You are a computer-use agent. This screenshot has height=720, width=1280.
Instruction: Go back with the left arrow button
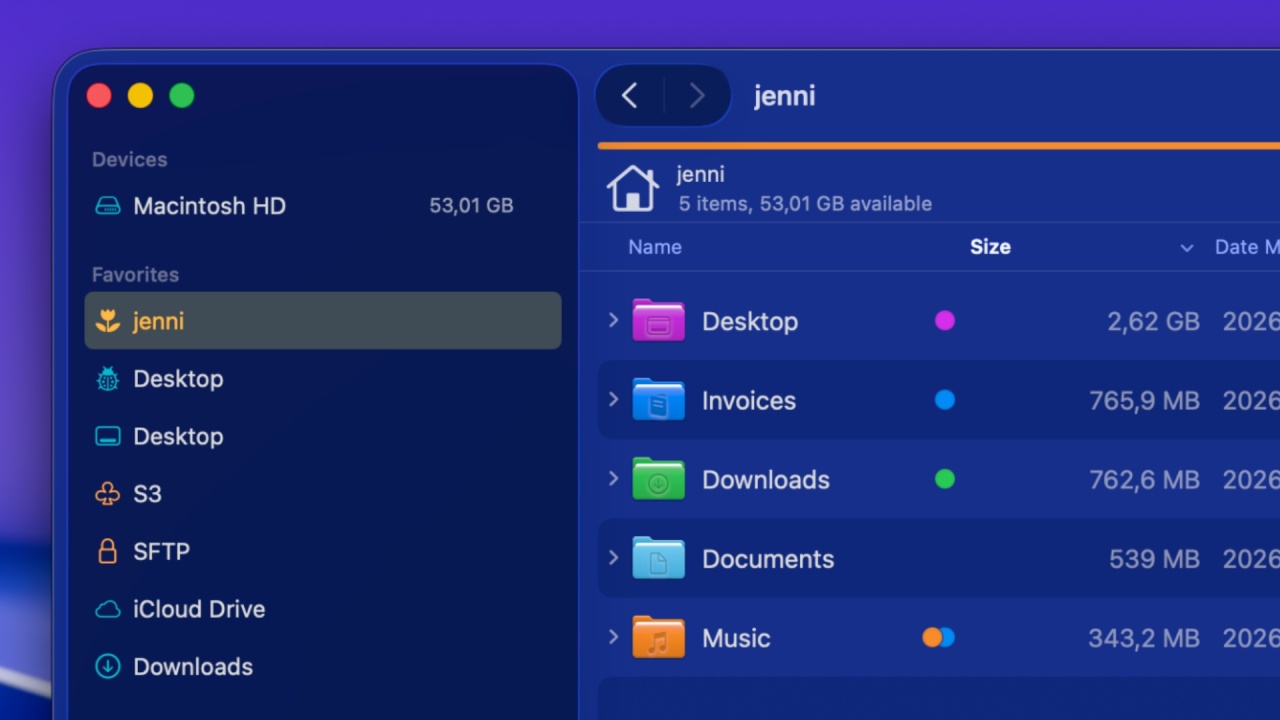(x=629, y=96)
